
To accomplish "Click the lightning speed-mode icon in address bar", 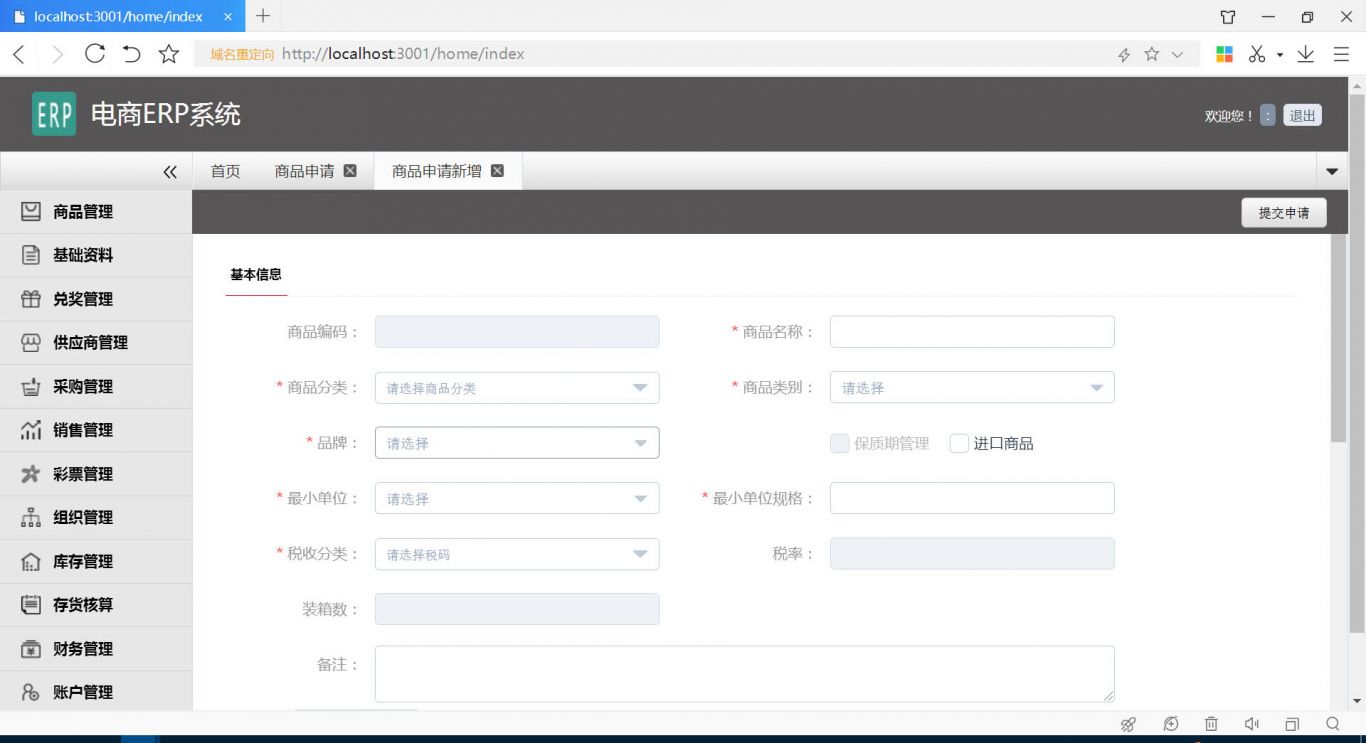I will (x=1124, y=55).
